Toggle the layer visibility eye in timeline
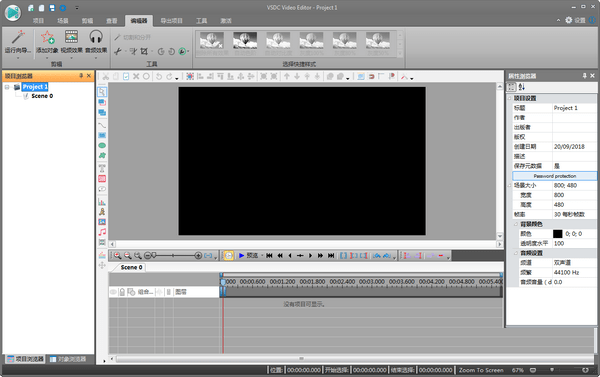The image size is (600, 377). [113, 292]
